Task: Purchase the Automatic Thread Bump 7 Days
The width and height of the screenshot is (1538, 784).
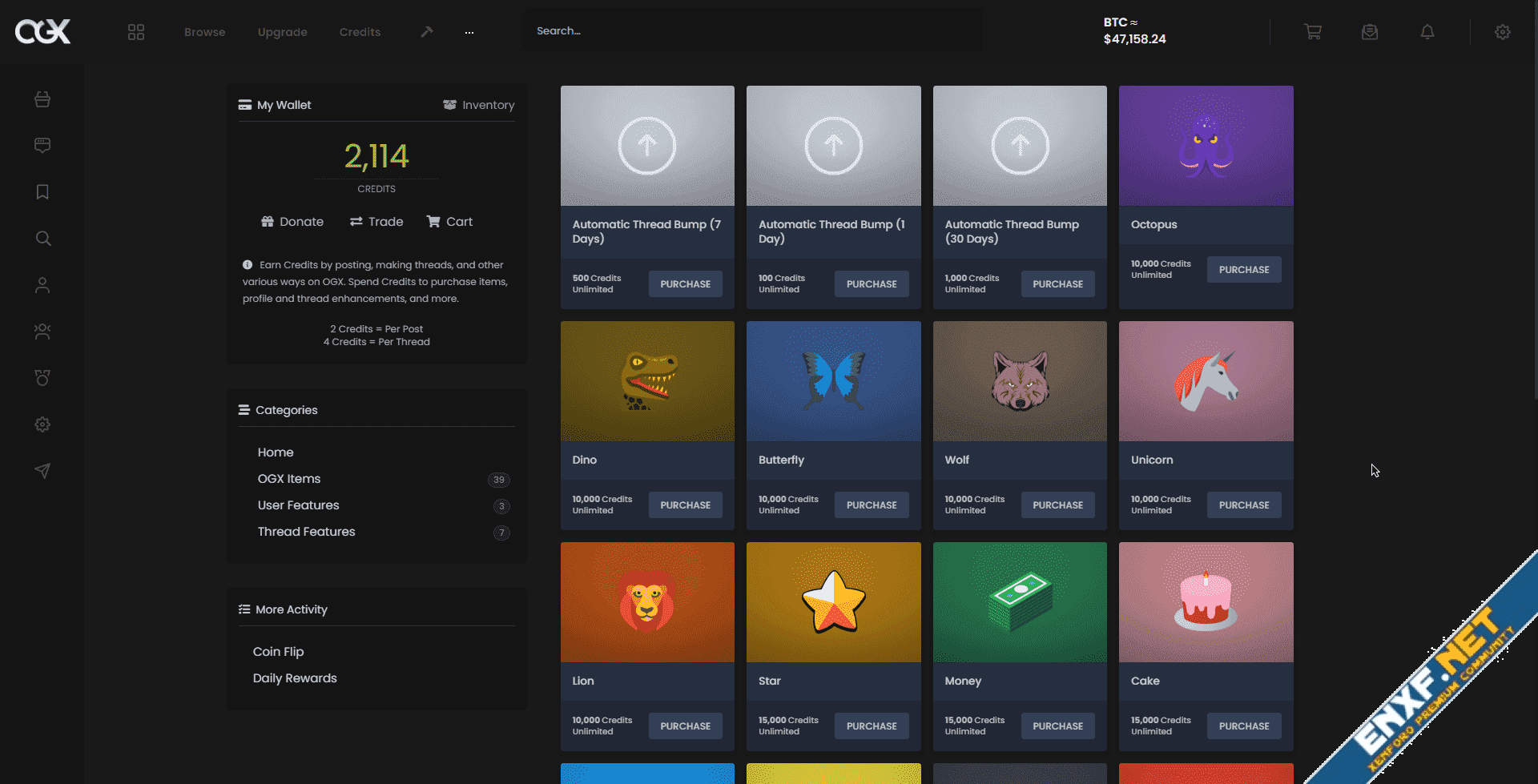Action: tap(685, 284)
